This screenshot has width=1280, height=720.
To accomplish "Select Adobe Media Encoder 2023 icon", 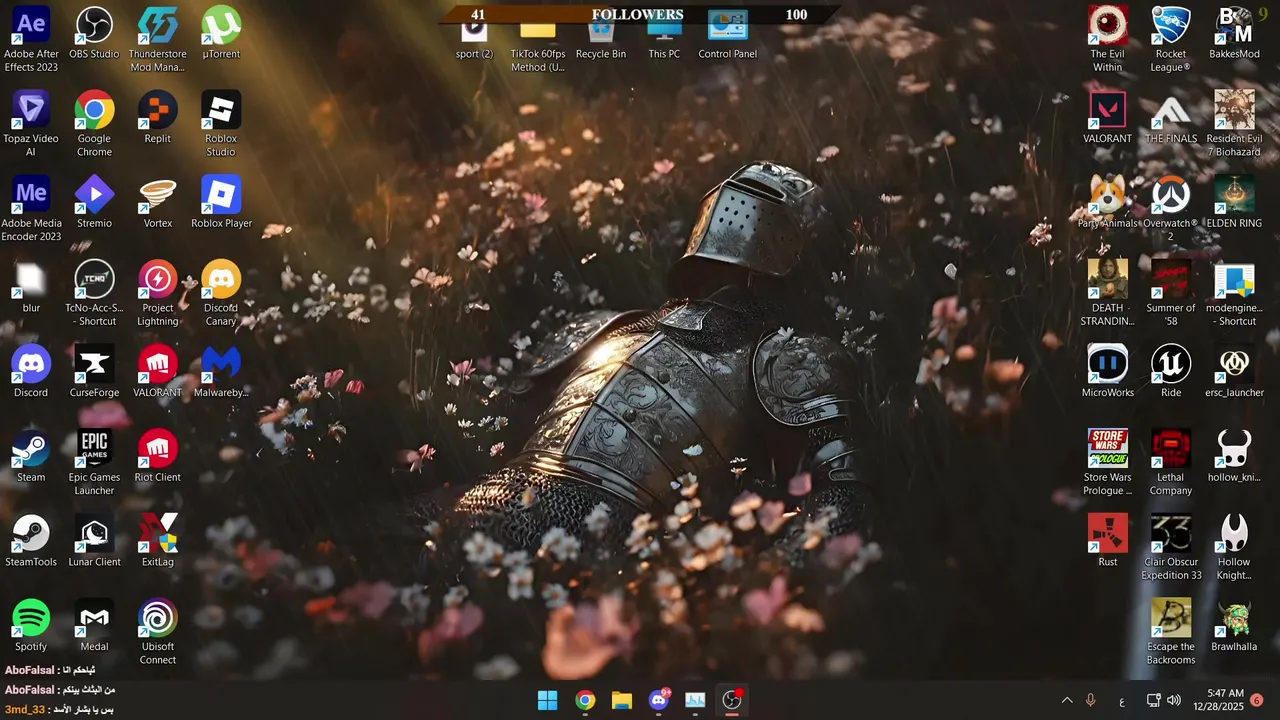I will point(31,209).
